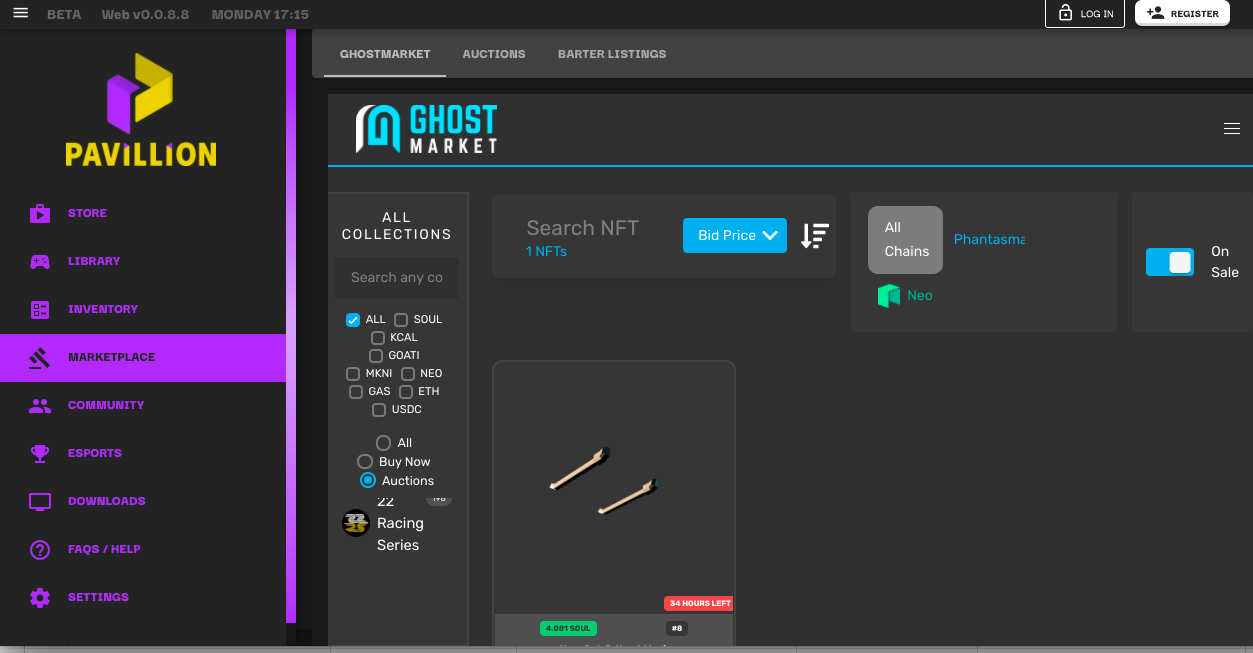Open Settings gear icon

(40, 597)
